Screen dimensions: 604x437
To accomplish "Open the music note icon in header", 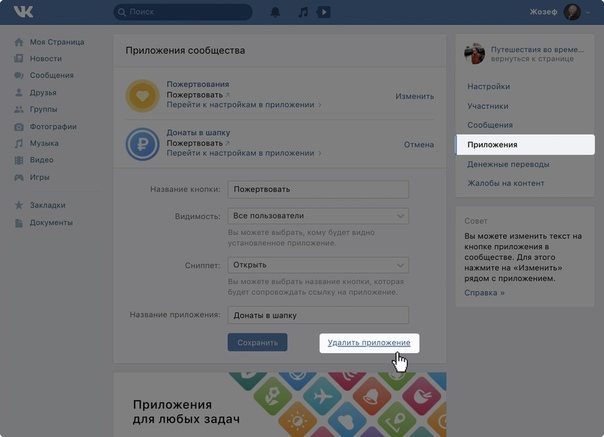I will [303, 12].
